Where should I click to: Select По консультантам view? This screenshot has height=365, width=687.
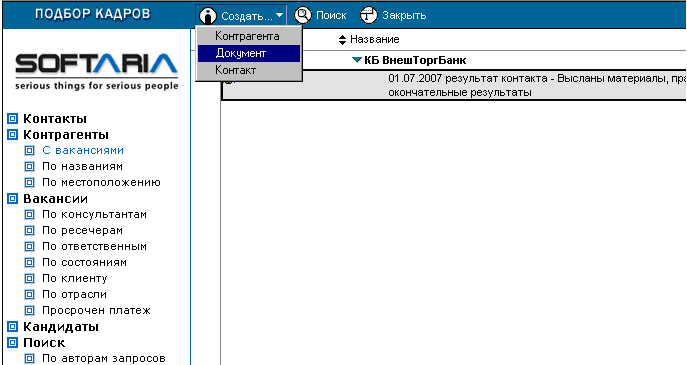[94, 215]
